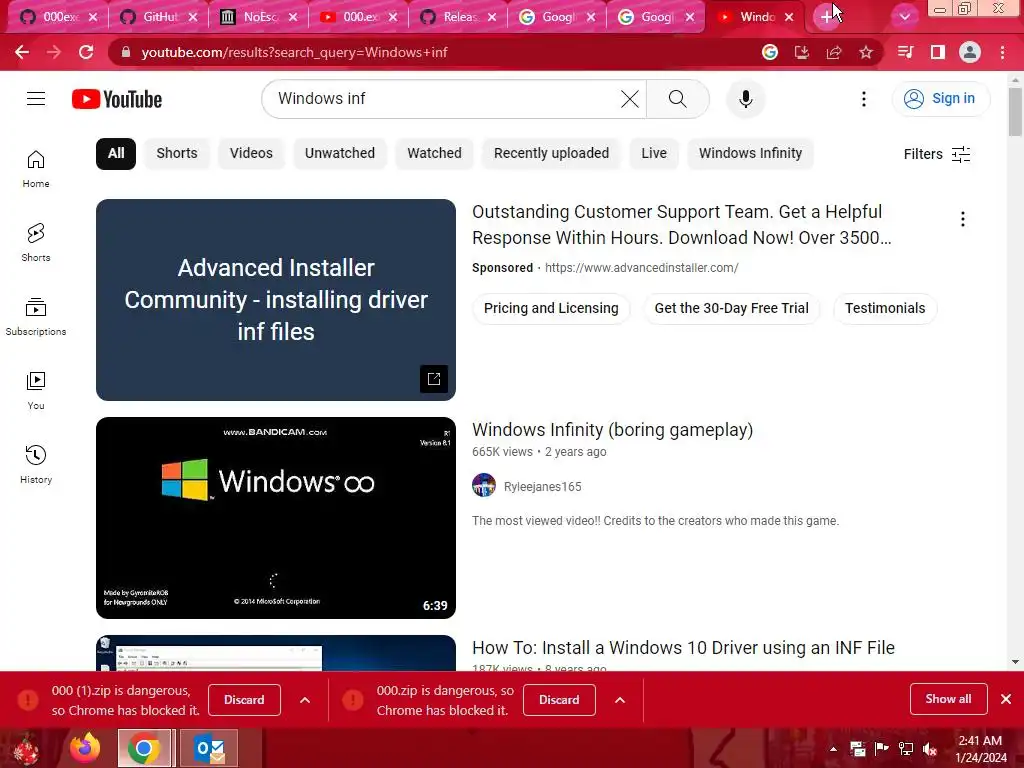This screenshot has width=1024, height=768.
Task: Open Shorts in the sidebar
Action: (36, 243)
